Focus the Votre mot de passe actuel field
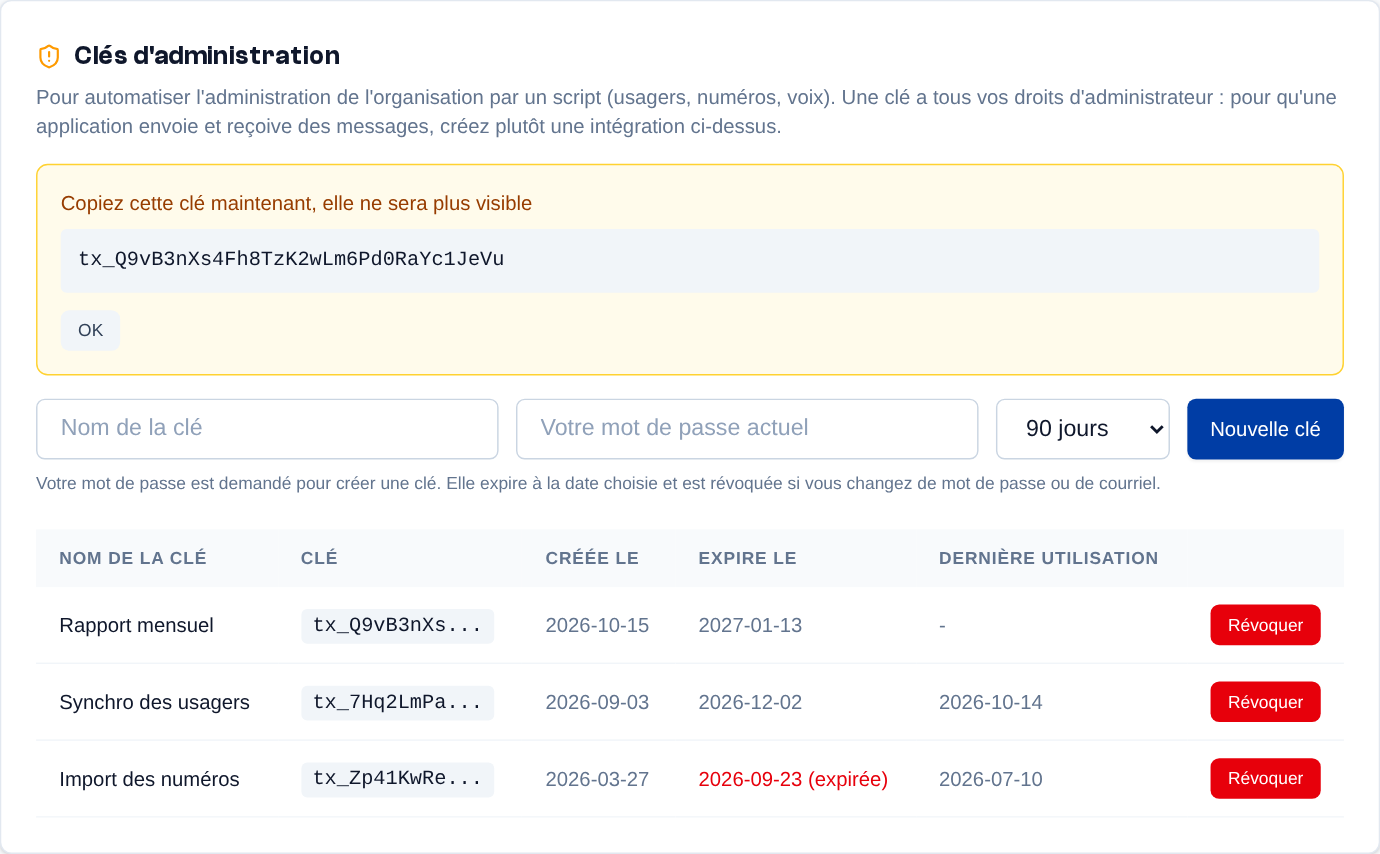The height and width of the screenshot is (854, 1380). 747,429
